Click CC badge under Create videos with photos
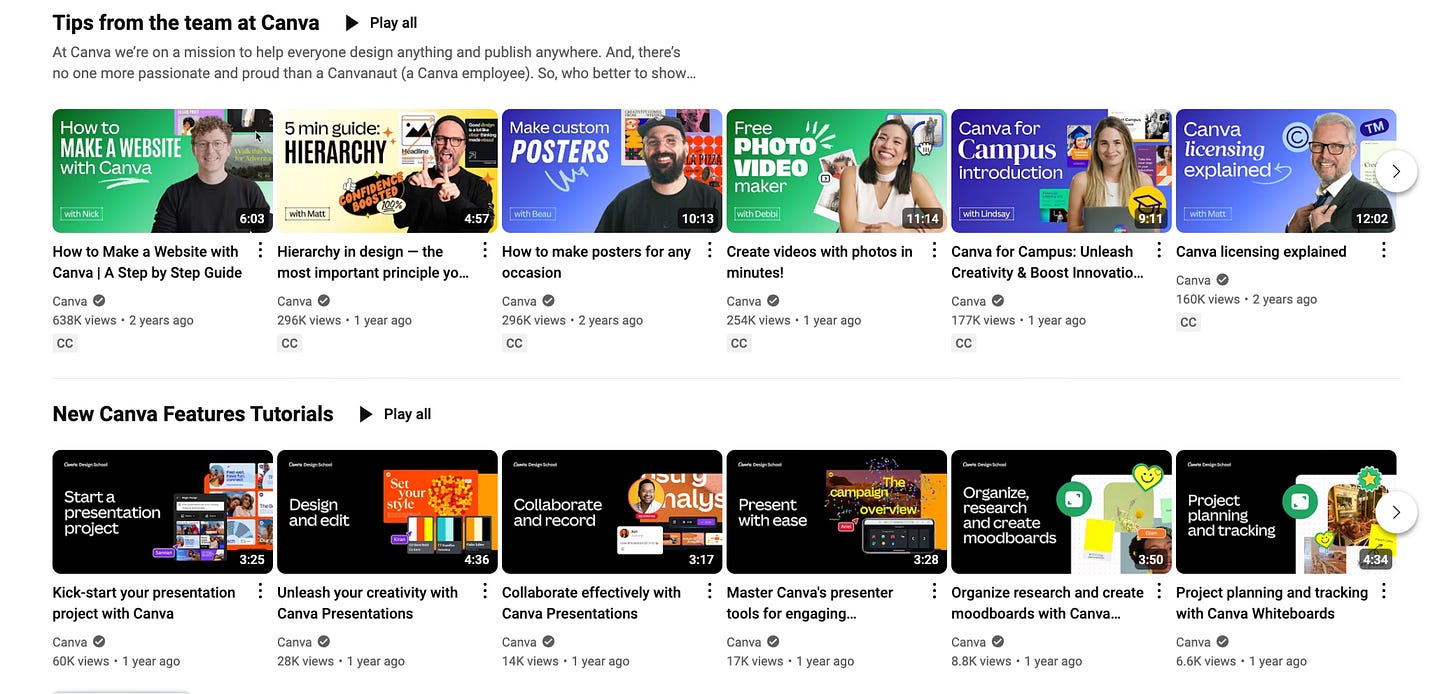The image size is (1456, 694). [739, 343]
